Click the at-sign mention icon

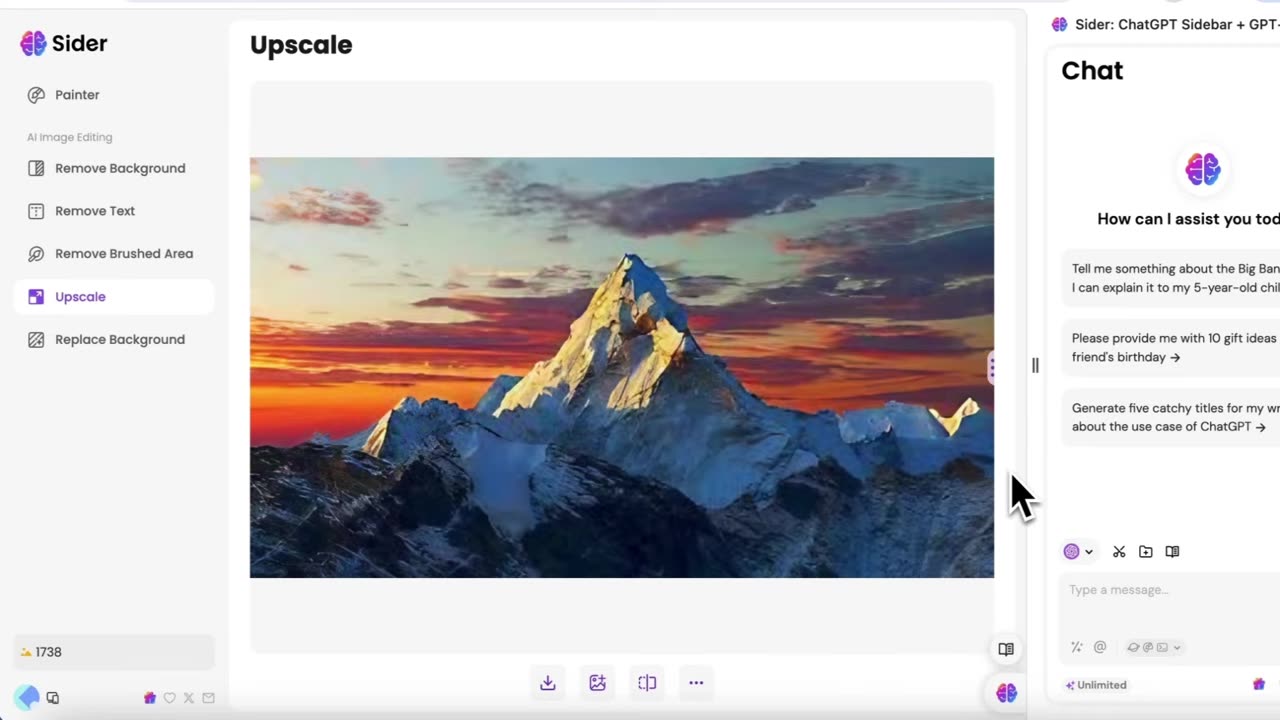click(1100, 647)
